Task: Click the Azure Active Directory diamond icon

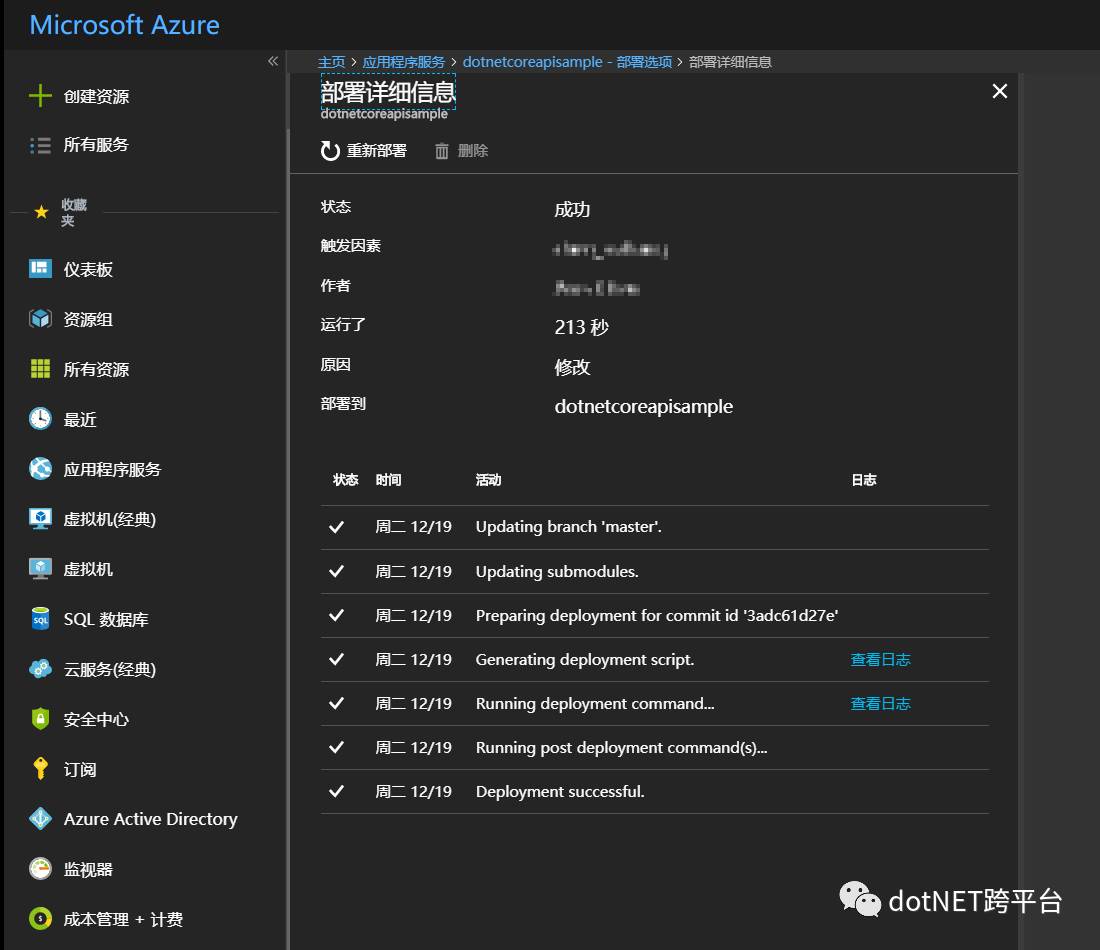Action: click(x=41, y=819)
